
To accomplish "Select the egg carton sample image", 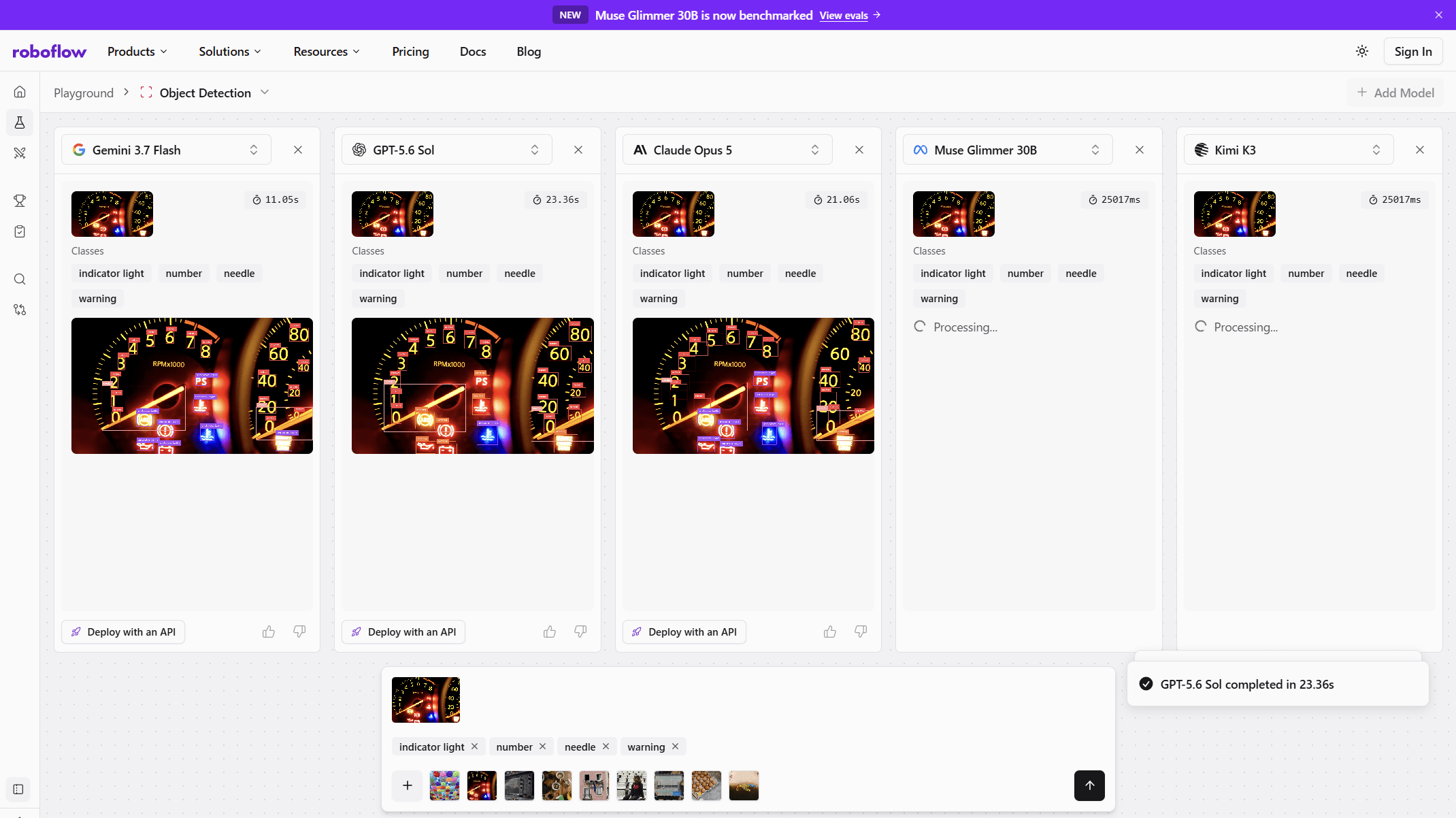I will click(707, 785).
